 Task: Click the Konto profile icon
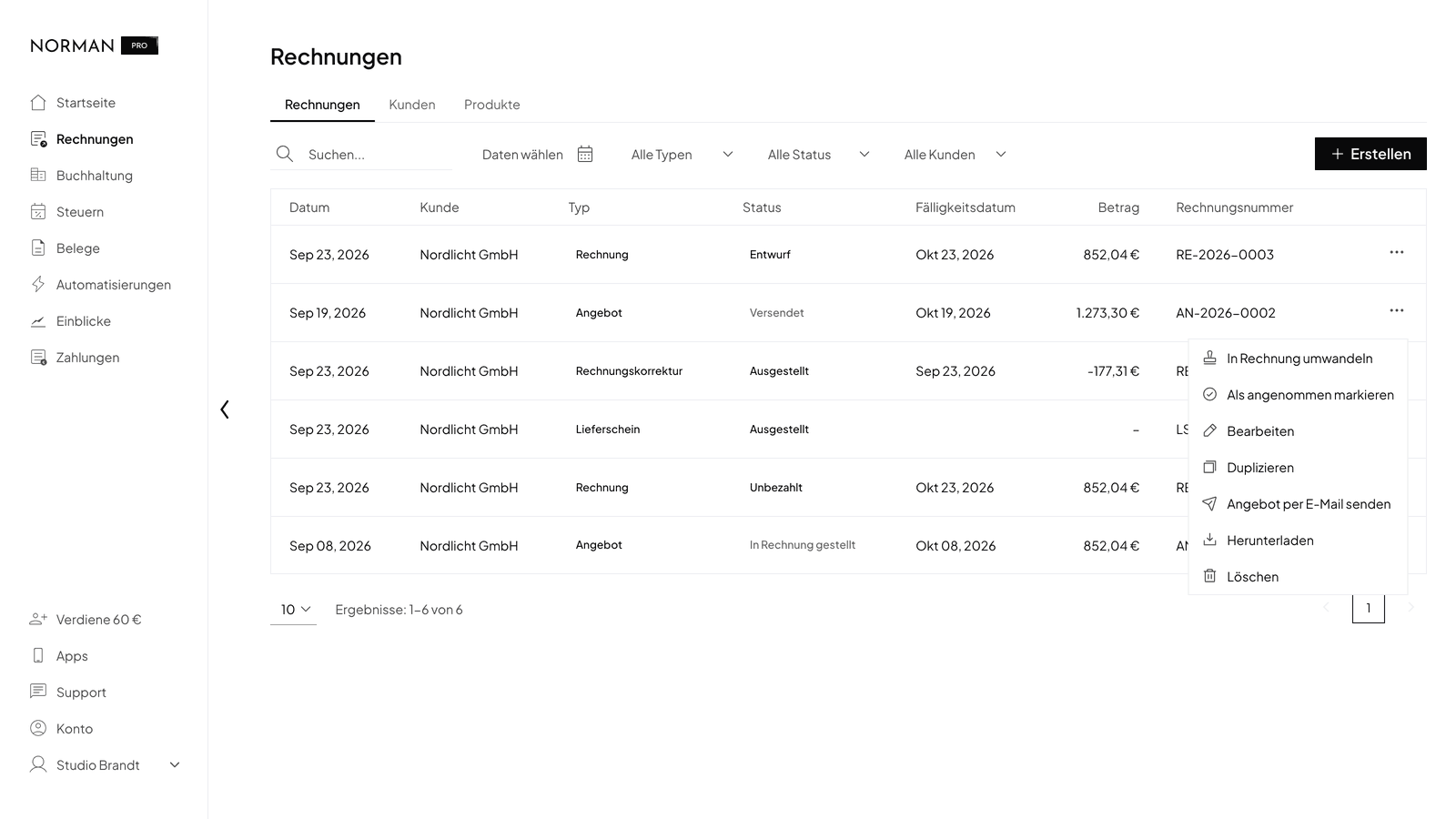coord(38,728)
